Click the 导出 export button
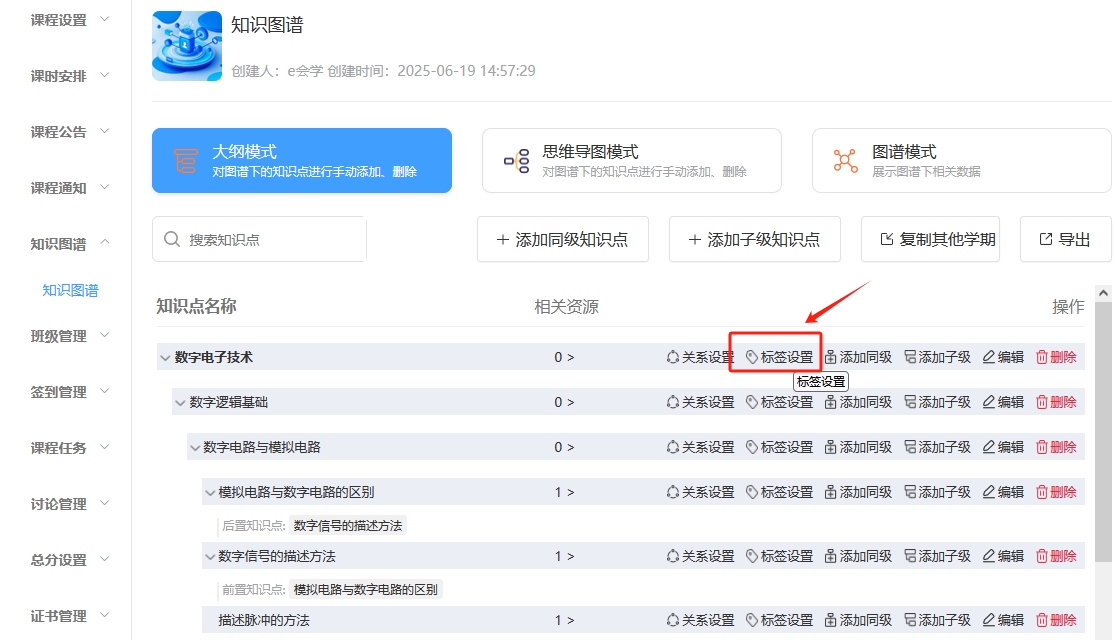The image size is (1115, 640). (x=1065, y=239)
